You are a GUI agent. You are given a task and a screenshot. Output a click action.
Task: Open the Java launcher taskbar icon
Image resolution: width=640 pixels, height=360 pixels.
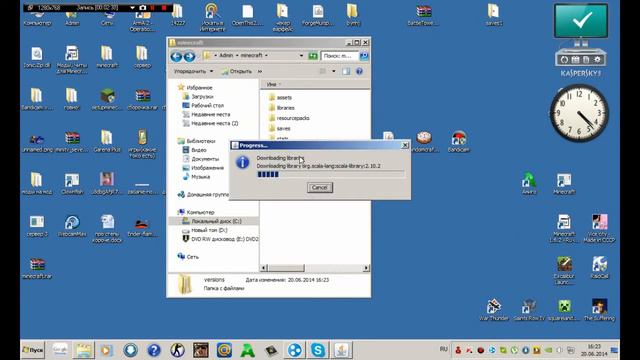coord(342,350)
